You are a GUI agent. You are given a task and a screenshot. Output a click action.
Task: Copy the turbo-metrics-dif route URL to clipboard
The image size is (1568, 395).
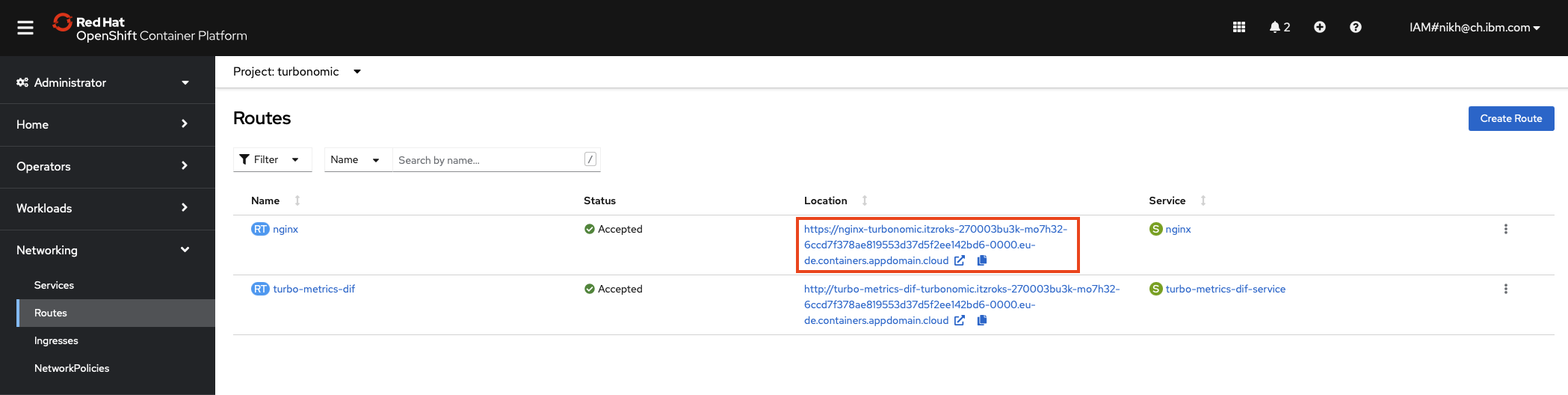pos(982,320)
